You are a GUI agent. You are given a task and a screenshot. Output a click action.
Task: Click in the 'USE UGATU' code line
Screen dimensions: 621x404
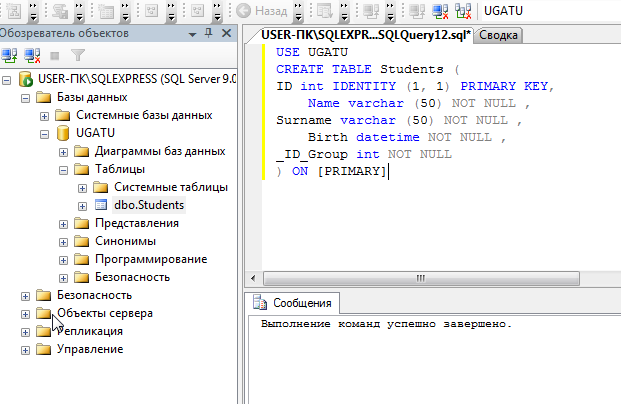[x=312, y=52]
